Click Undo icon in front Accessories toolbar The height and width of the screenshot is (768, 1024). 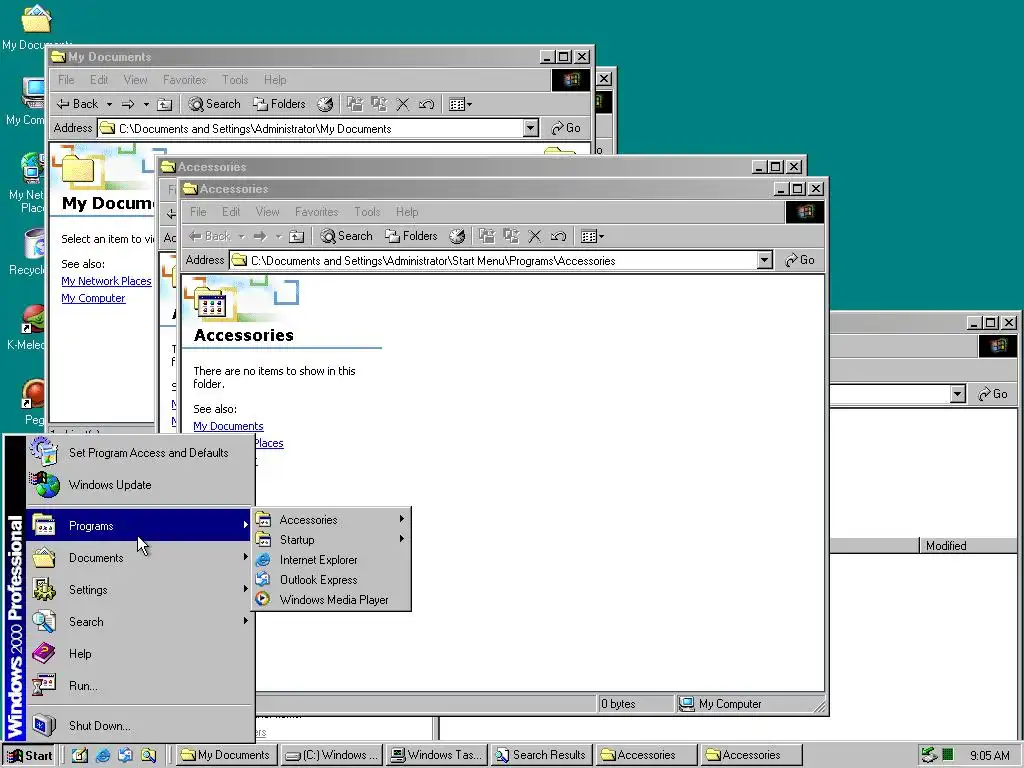pyautogui.click(x=558, y=236)
